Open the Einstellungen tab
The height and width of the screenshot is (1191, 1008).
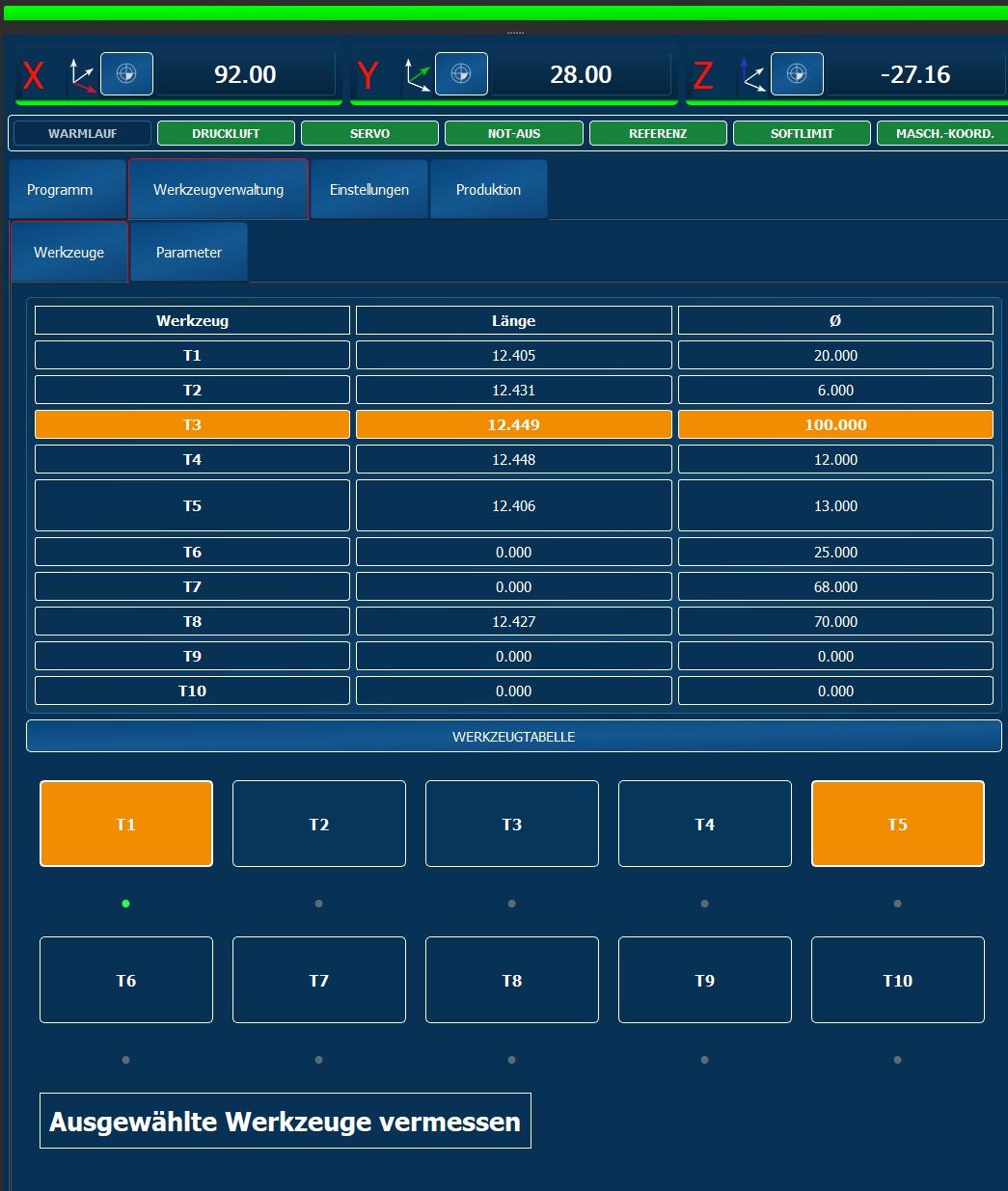tap(369, 189)
